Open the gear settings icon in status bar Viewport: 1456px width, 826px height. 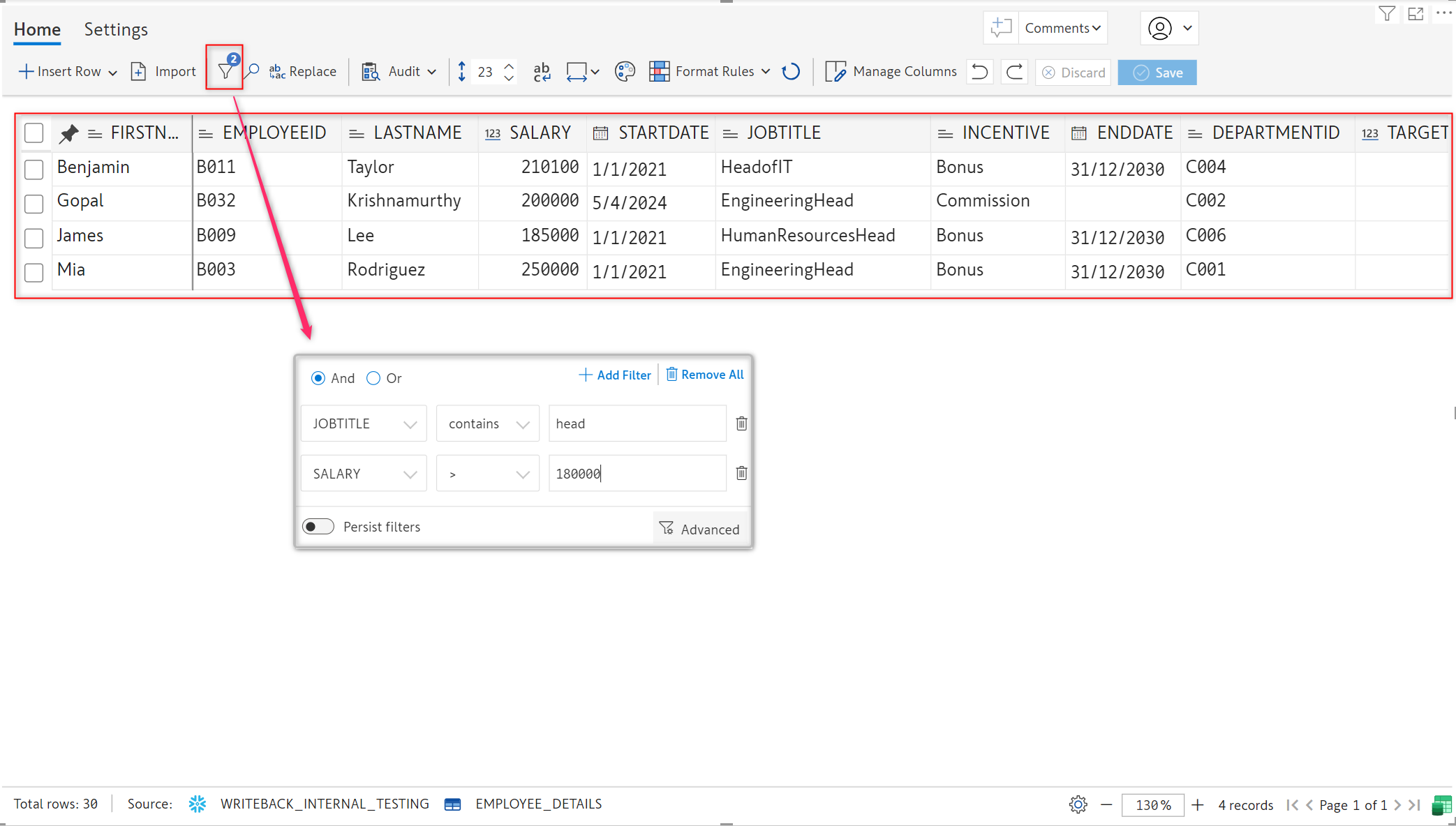tap(1078, 804)
